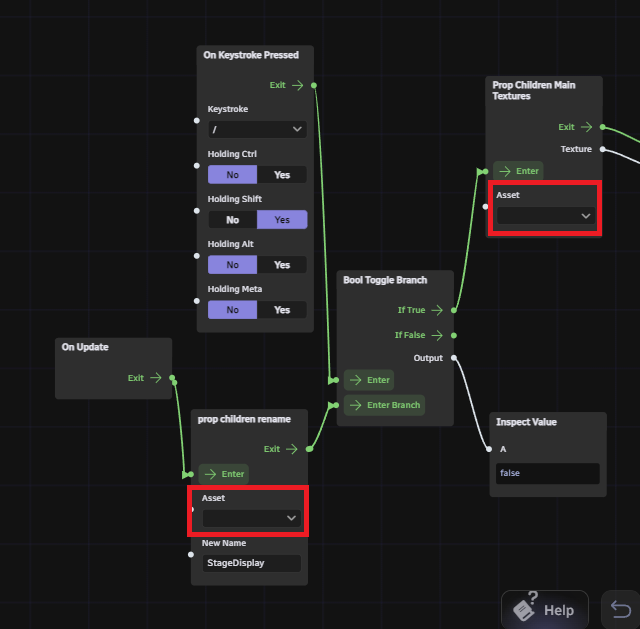The width and height of the screenshot is (640, 629).
Task: Click the New Name input socket
Action: (x=191, y=554)
